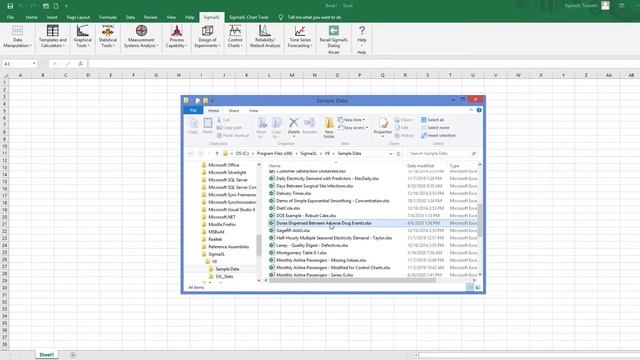Open the New item dropdown
The image size is (640, 360).
pyautogui.click(x=351, y=120)
